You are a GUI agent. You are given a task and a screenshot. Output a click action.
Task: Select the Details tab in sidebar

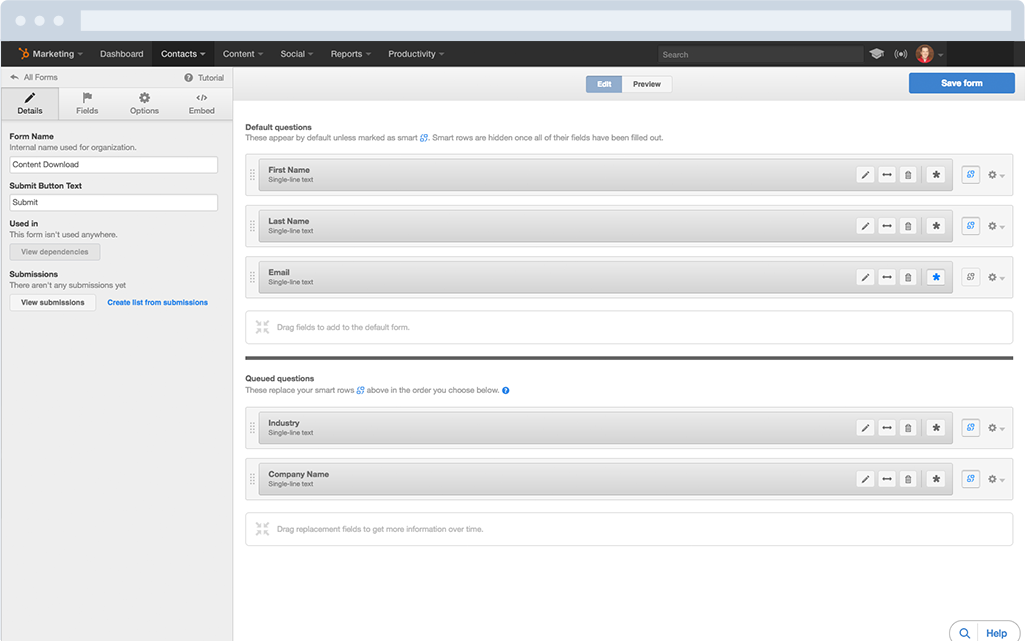29,103
